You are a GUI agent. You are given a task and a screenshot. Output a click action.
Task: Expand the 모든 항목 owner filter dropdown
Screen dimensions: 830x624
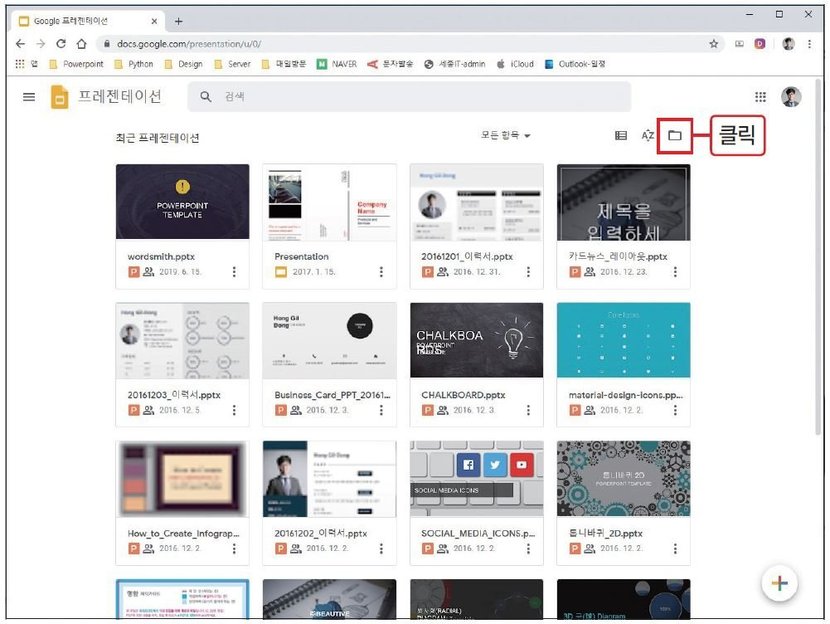(505, 135)
